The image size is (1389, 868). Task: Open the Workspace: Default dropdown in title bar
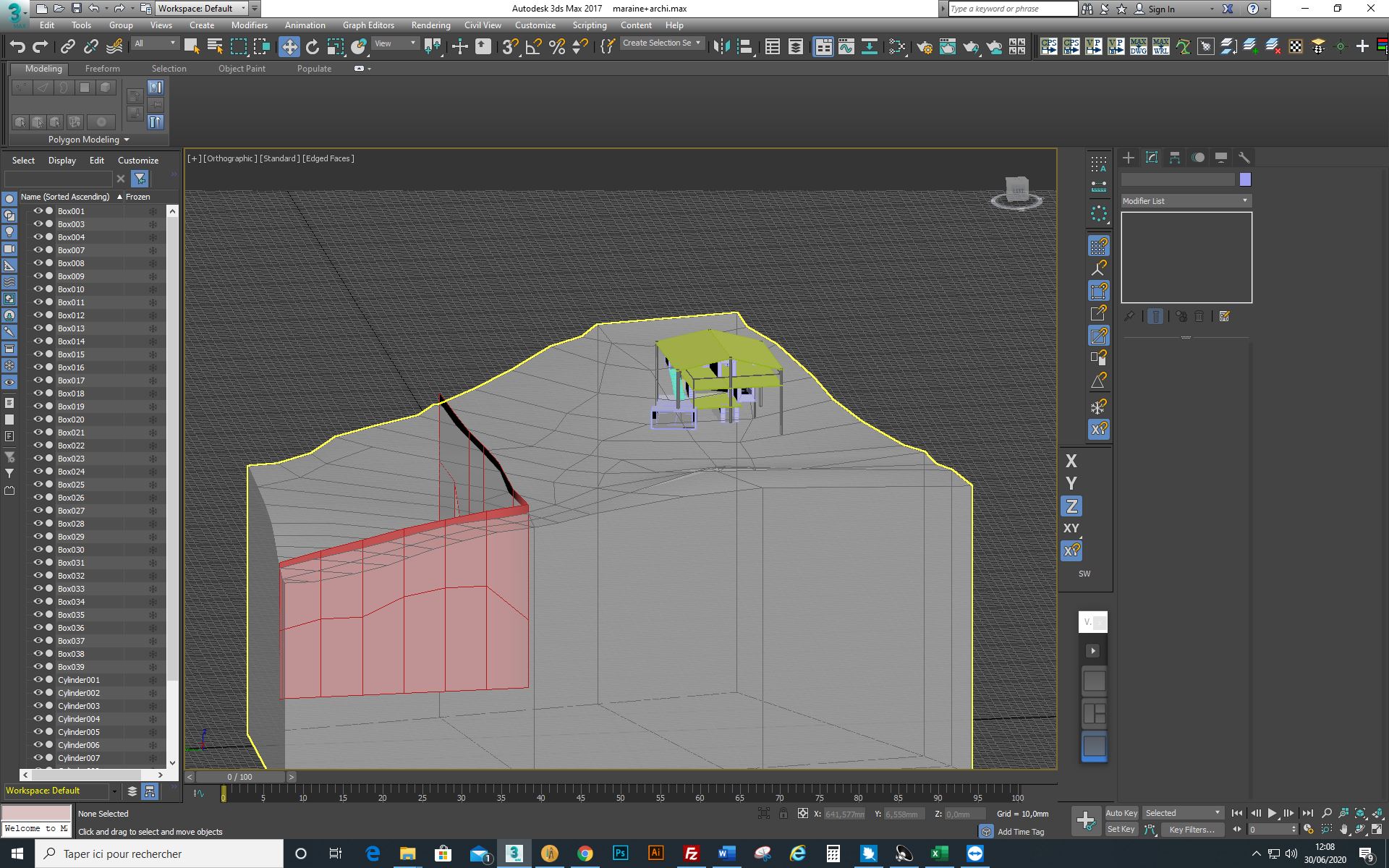pos(203,9)
